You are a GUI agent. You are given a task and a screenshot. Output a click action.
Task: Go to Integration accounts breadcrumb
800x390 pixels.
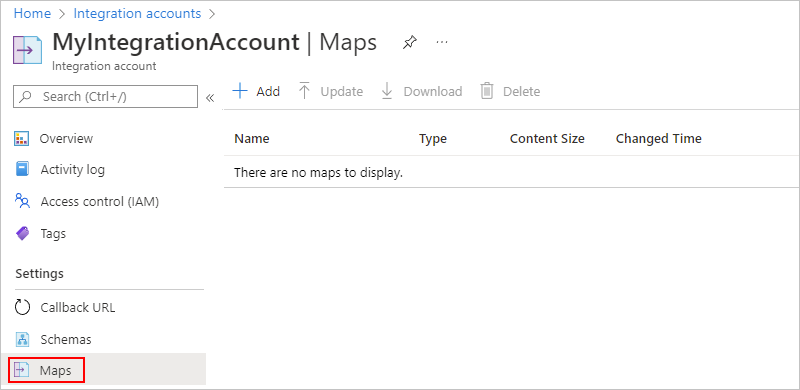point(137,14)
